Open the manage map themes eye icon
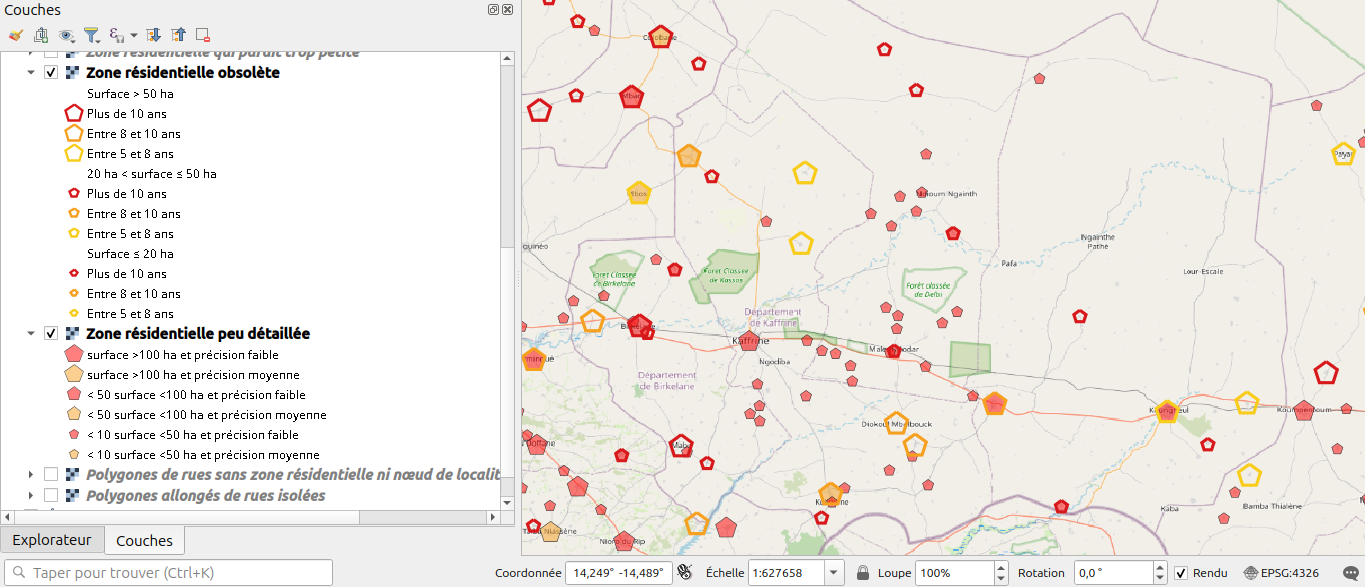 pyautogui.click(x=67, y=35)
